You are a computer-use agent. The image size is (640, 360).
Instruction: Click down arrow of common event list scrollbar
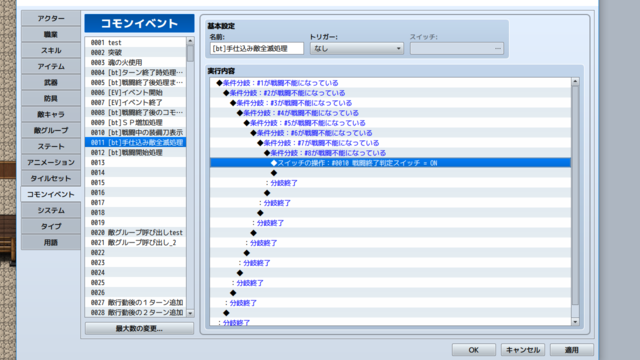coord(190,313)
